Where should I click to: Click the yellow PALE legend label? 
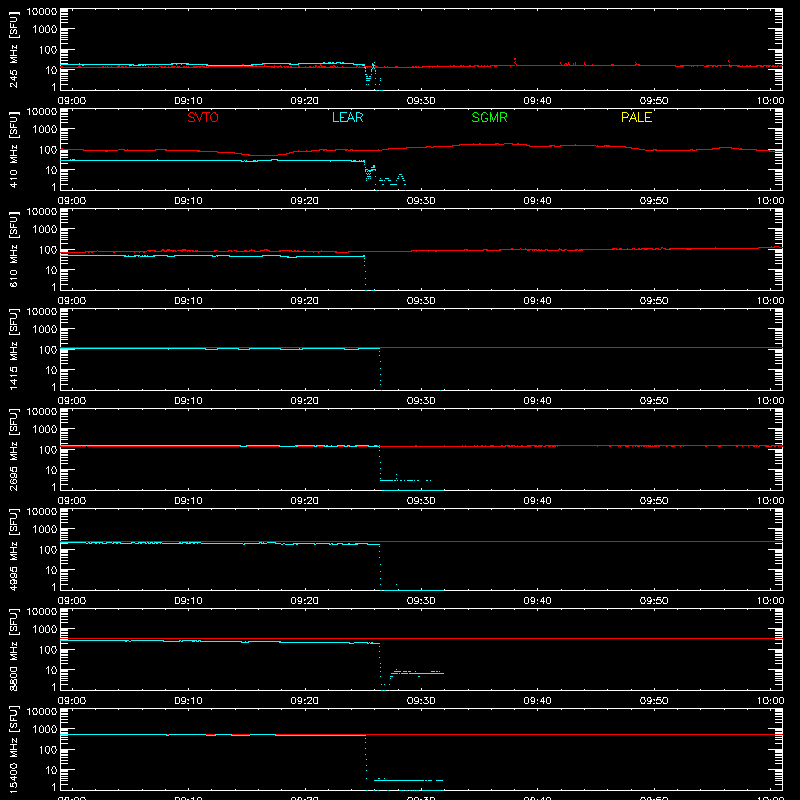[x=636, y=117]
